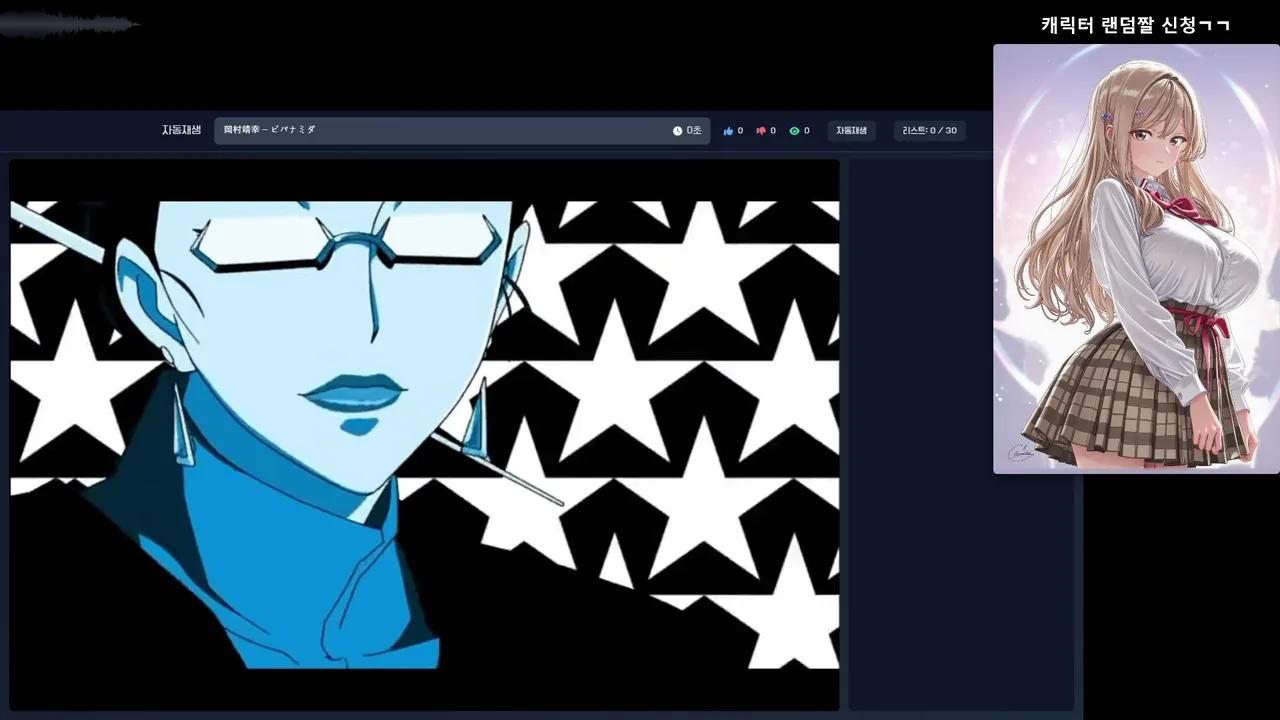
Task: Click the thumbs-down dislike icon
Action: pyautogui.click(x=761, y=131)
